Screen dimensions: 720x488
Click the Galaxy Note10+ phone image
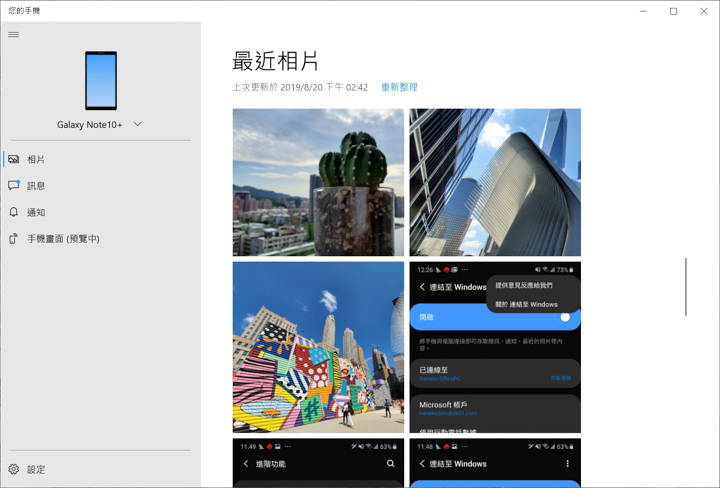coord(101,80)
